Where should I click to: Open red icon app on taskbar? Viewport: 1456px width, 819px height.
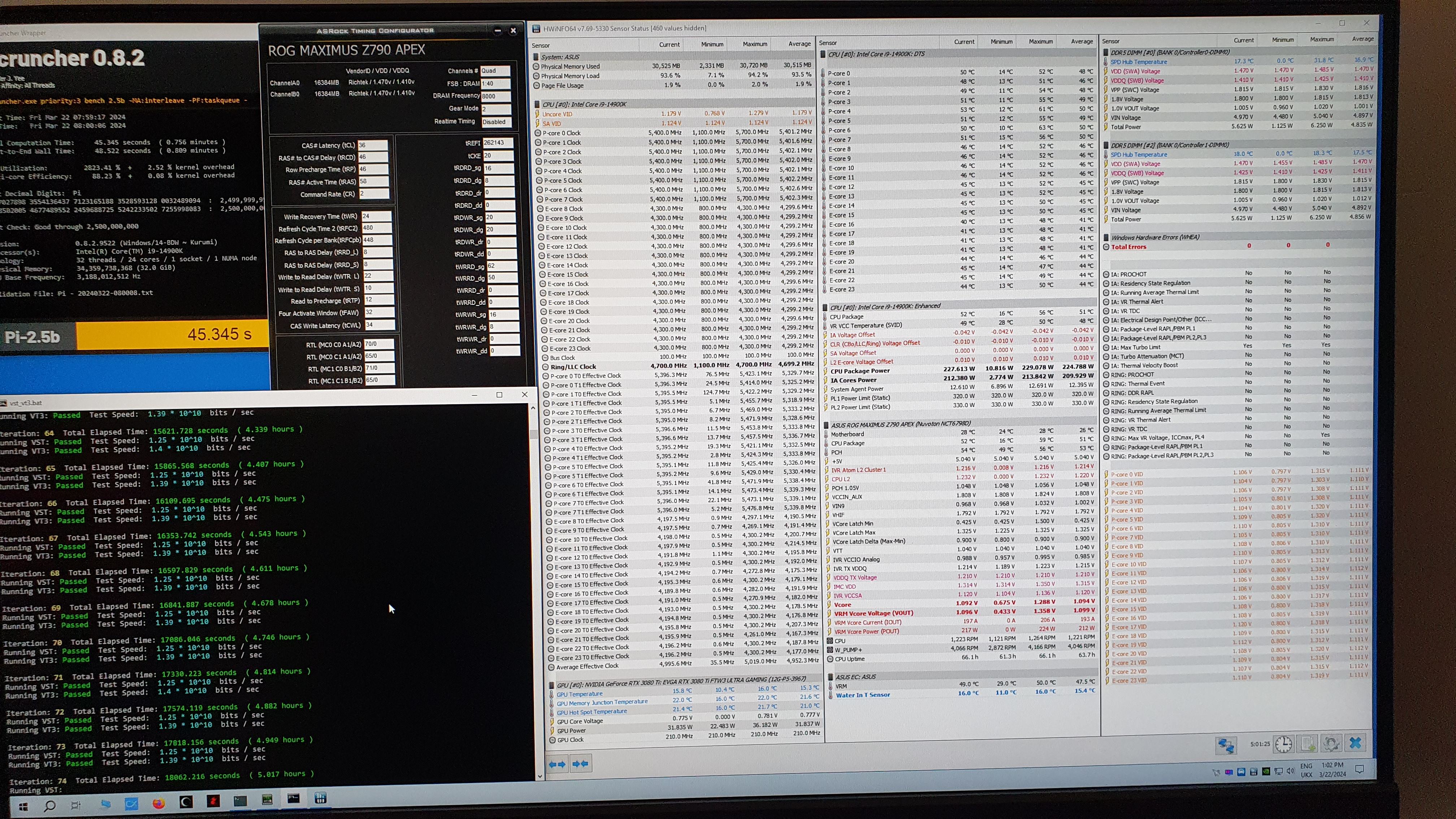pyautogui.click(x=213, y=801)
